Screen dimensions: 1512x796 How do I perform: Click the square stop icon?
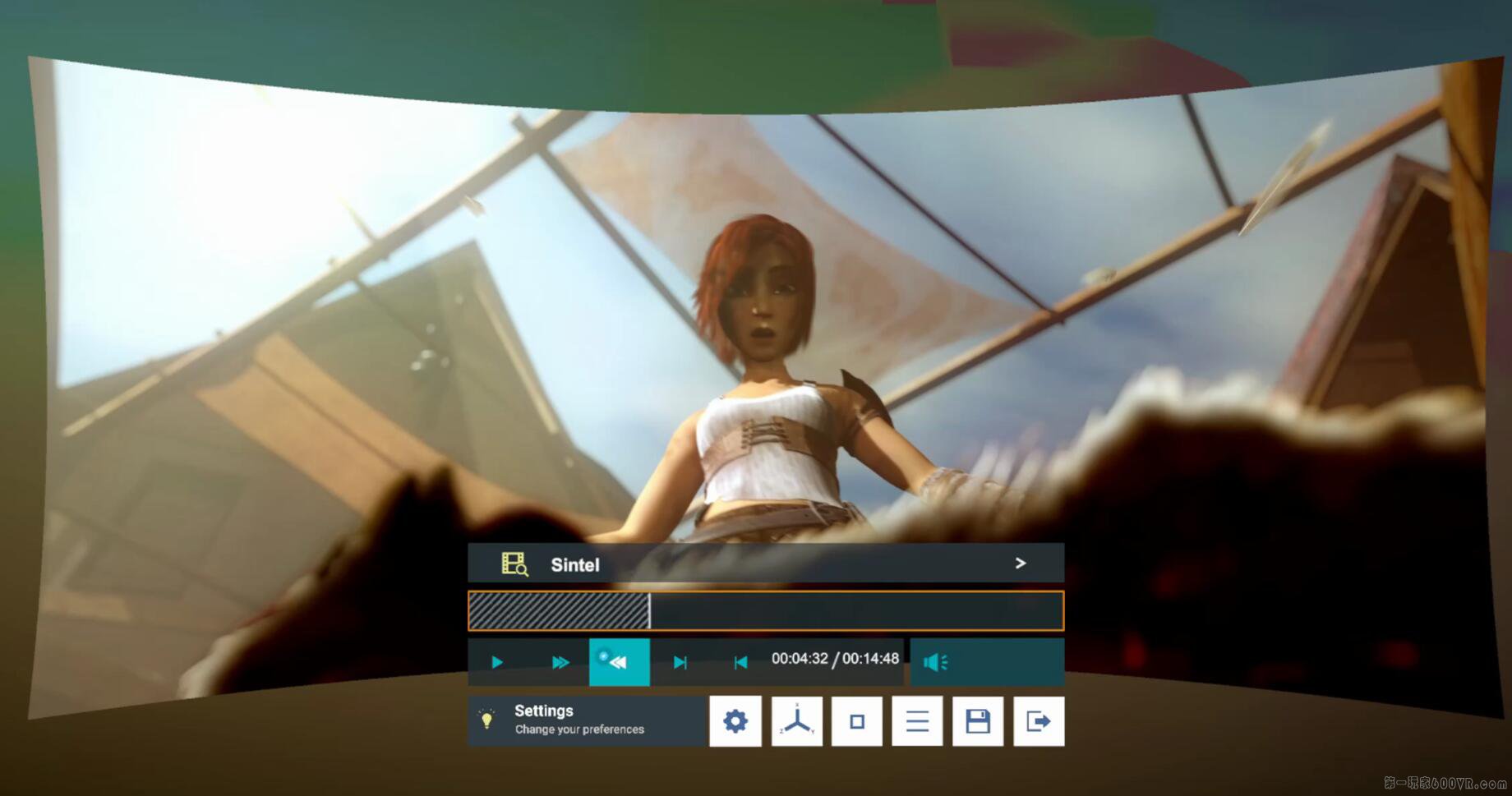857,721
